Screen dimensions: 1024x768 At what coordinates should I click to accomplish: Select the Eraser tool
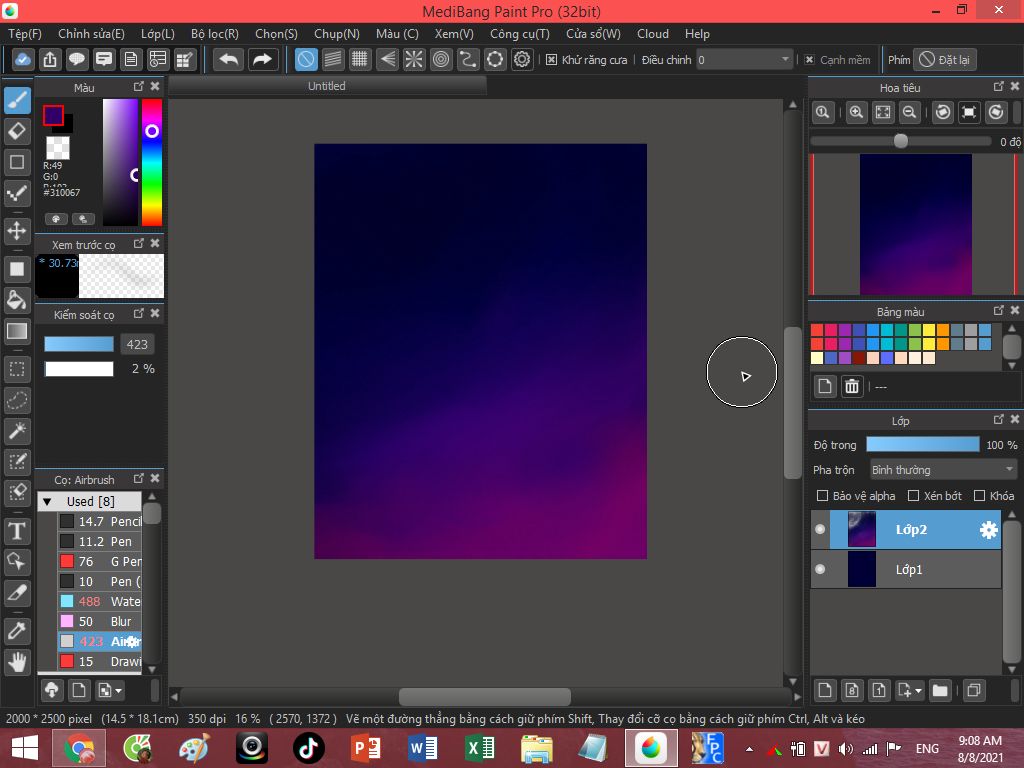(x=18, y=131)
